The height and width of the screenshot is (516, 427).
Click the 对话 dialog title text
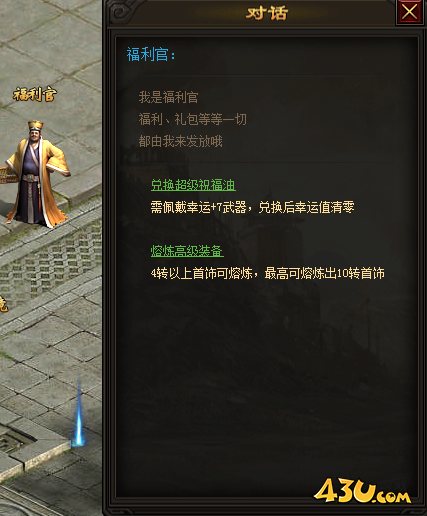click(x=266, y=13)
